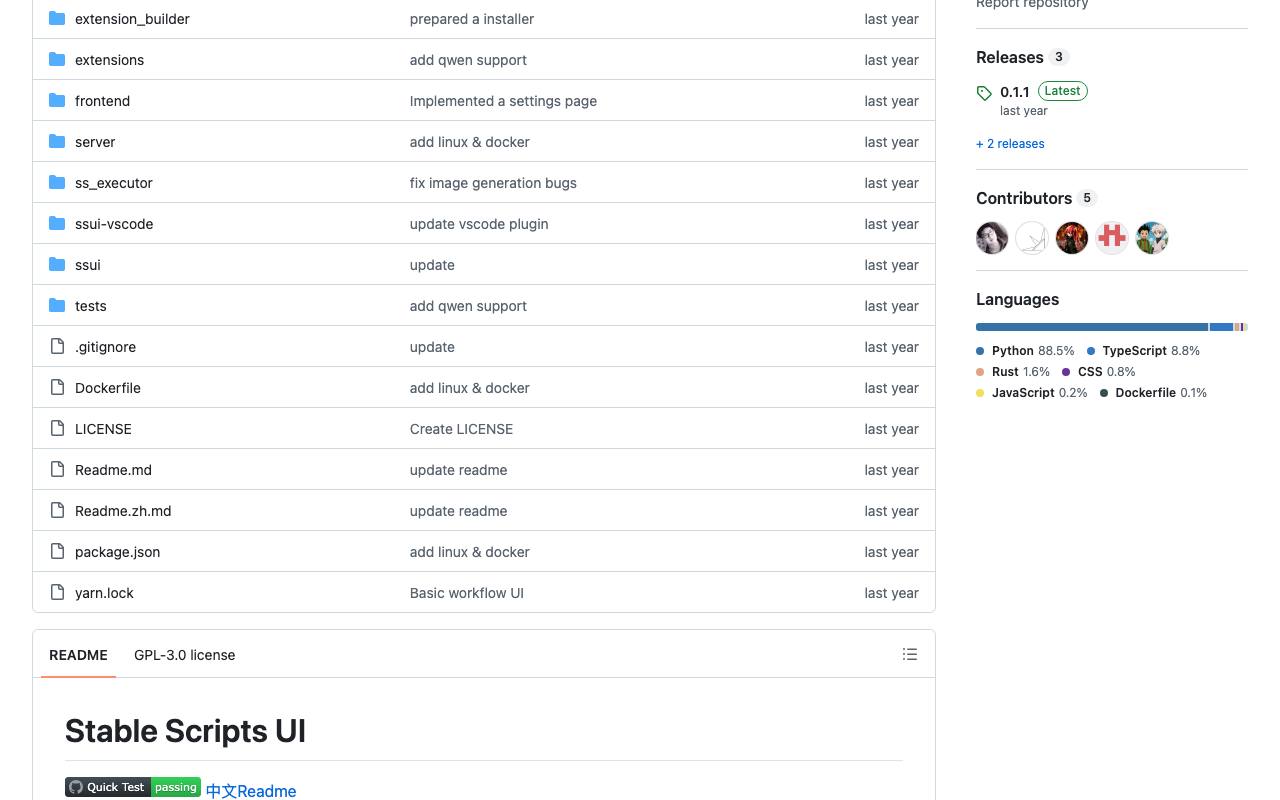Click the Quick Test passing badge
Screen dimensions: 1280x800
pyautogui.click(x=133, y=787)
